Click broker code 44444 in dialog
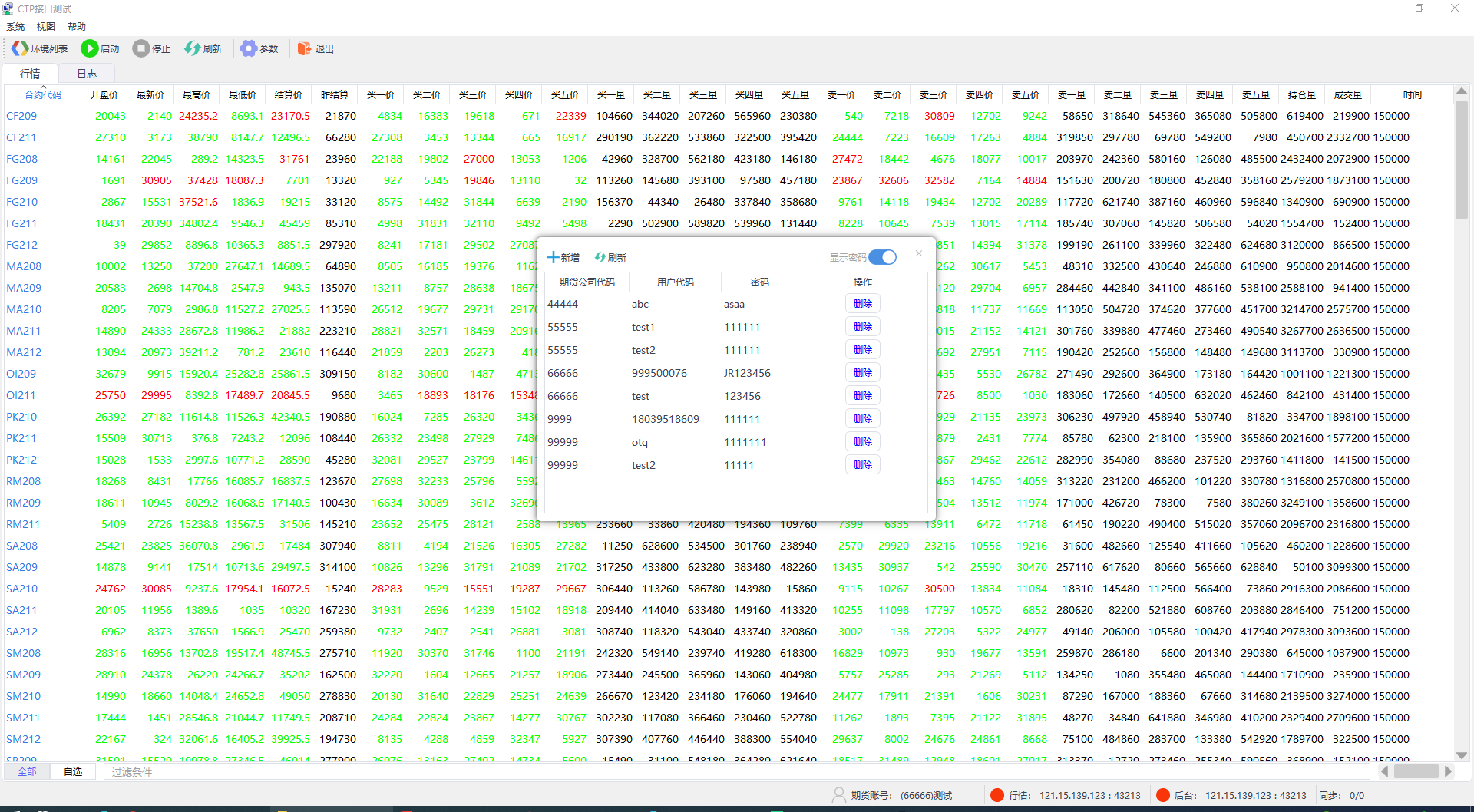1474x812 pixels. tap(563, 304)
